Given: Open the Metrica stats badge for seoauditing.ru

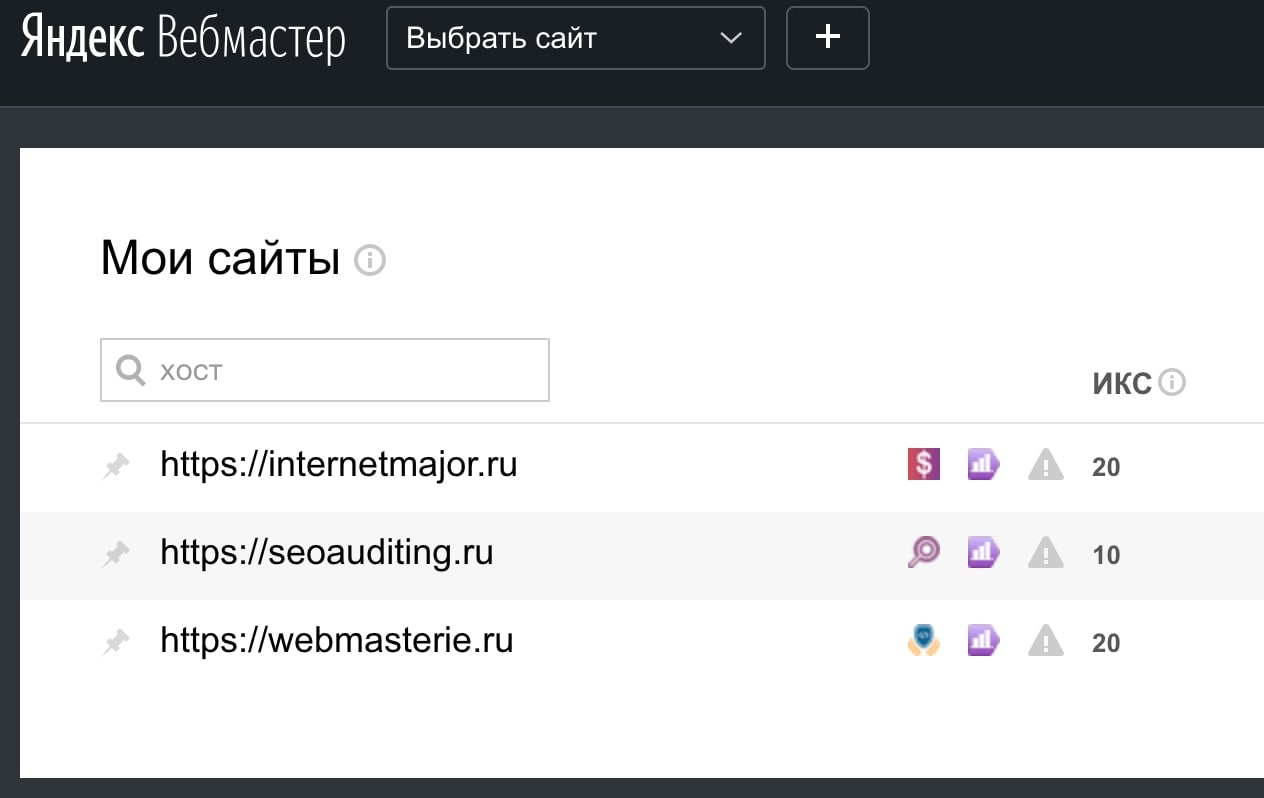Looking at the screenshot, I should [983, 552].
